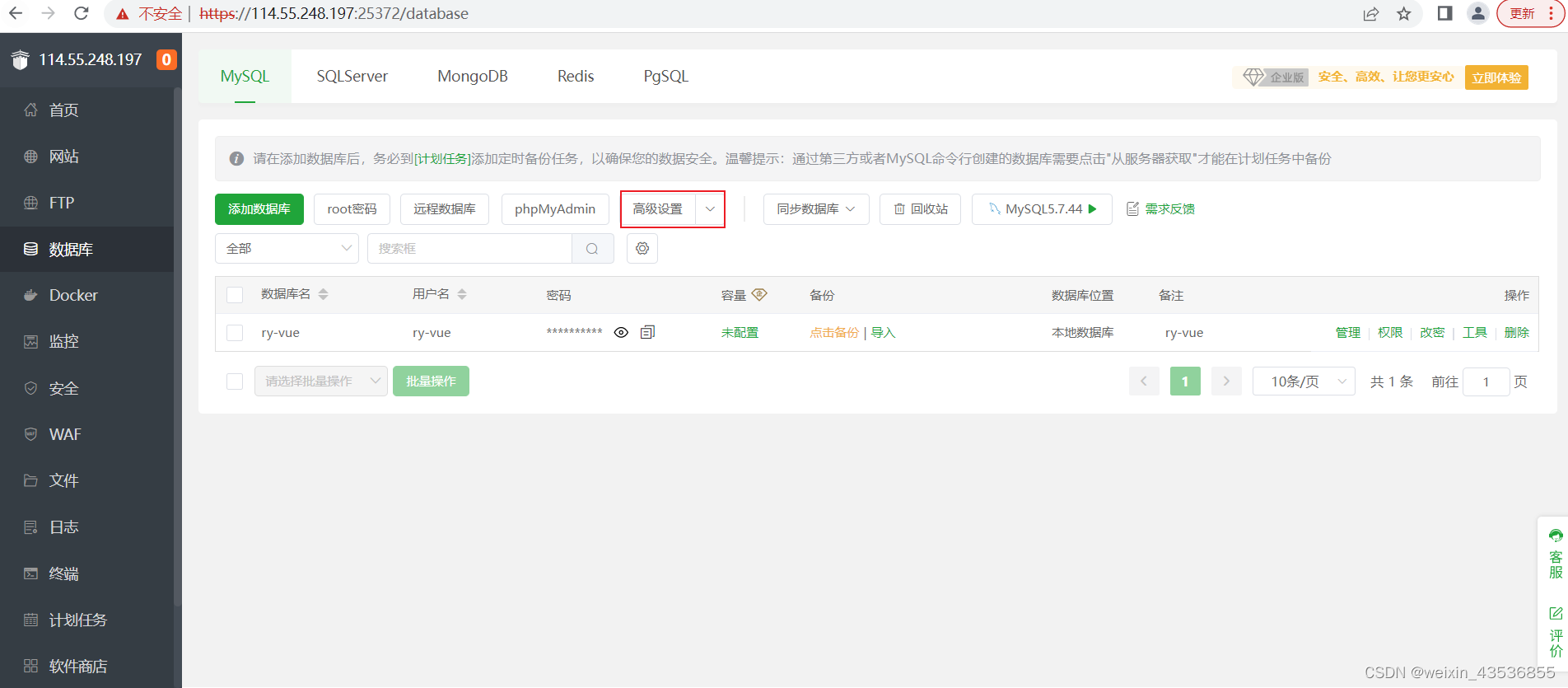
Task: Open the 软件商店 app store sidebar item
Action: pyautogui.click(x=86, y=666)
